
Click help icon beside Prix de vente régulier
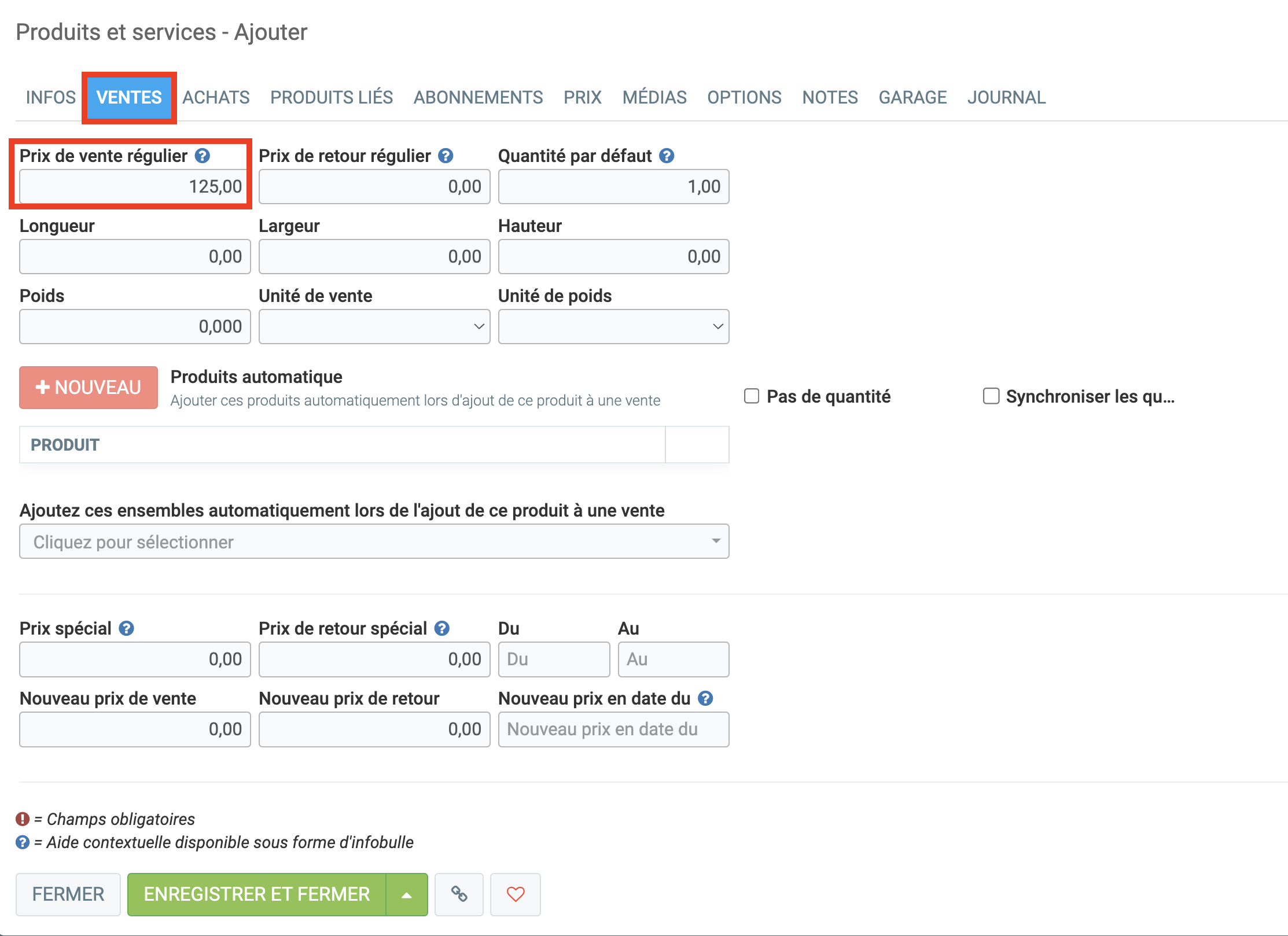click(202, 156)
